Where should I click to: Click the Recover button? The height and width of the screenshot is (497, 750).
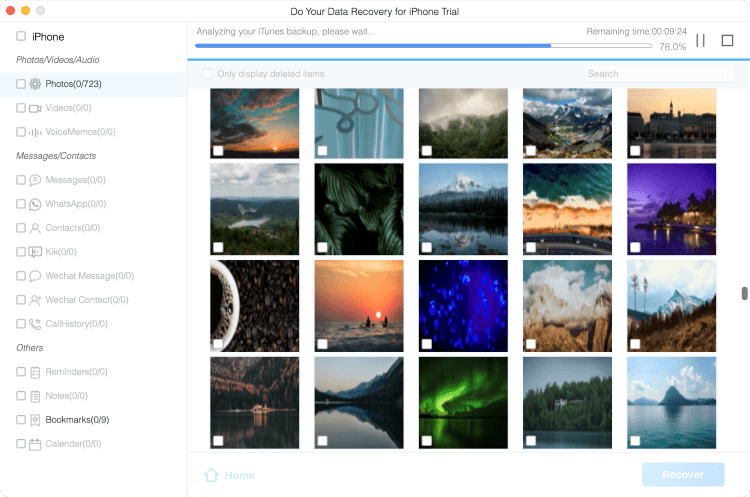(683, 475)
